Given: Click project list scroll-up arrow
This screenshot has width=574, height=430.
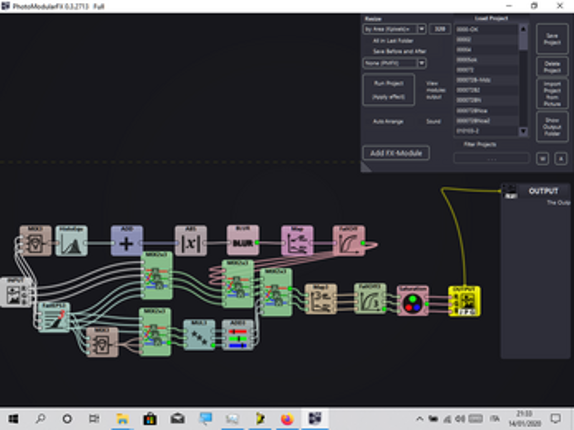Looking at the screenshot, I should click(523, 29).
